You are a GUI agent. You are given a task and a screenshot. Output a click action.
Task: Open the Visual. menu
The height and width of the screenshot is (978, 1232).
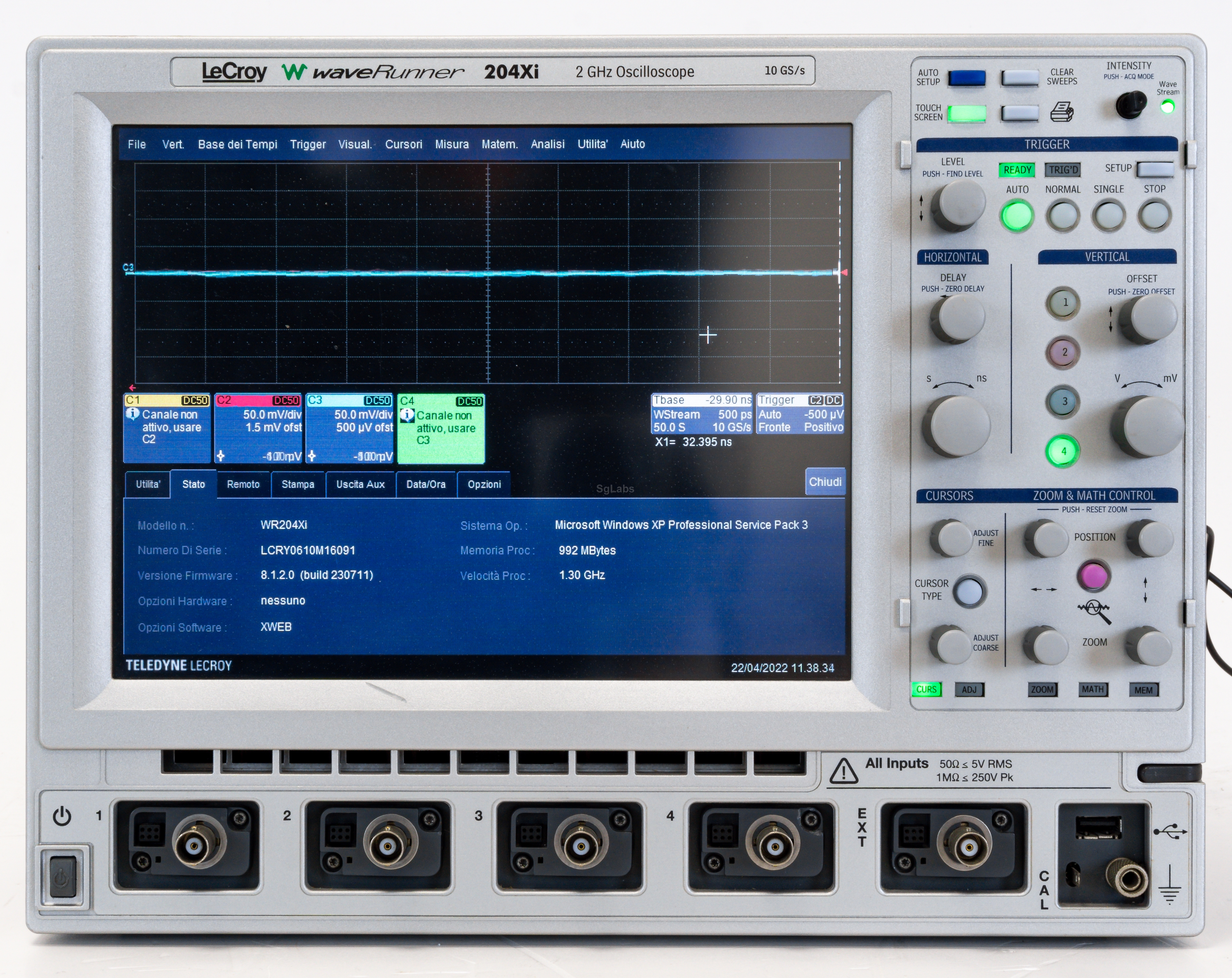(x=355, y=144)
